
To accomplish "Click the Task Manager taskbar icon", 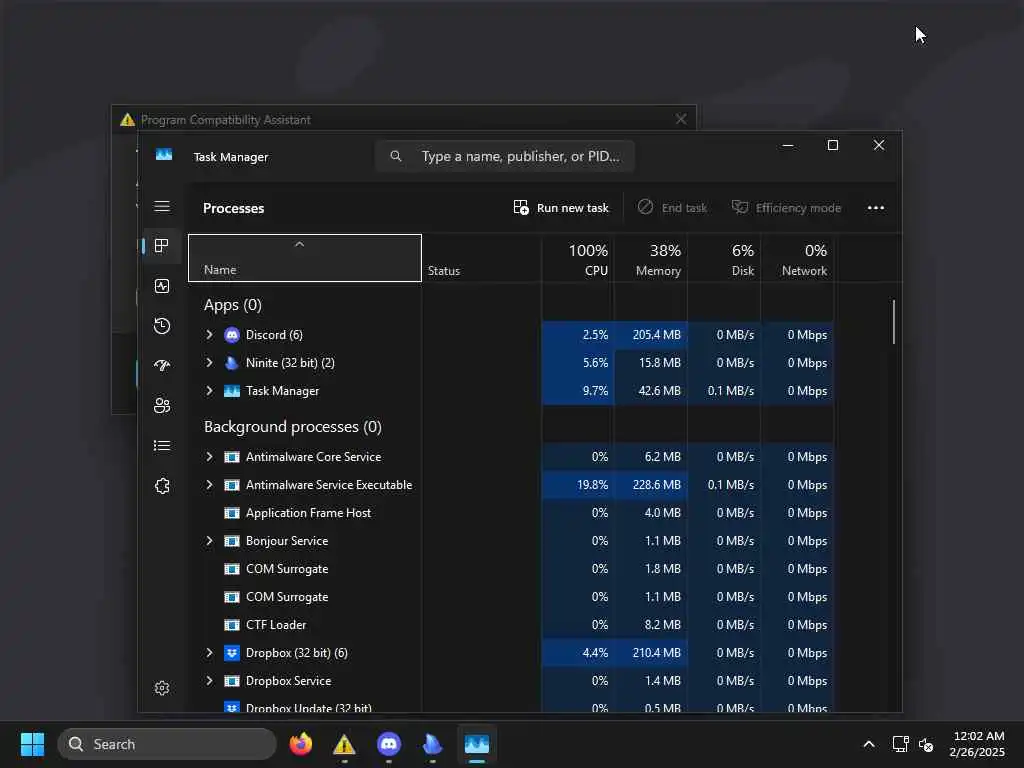I will coord(477,744).
